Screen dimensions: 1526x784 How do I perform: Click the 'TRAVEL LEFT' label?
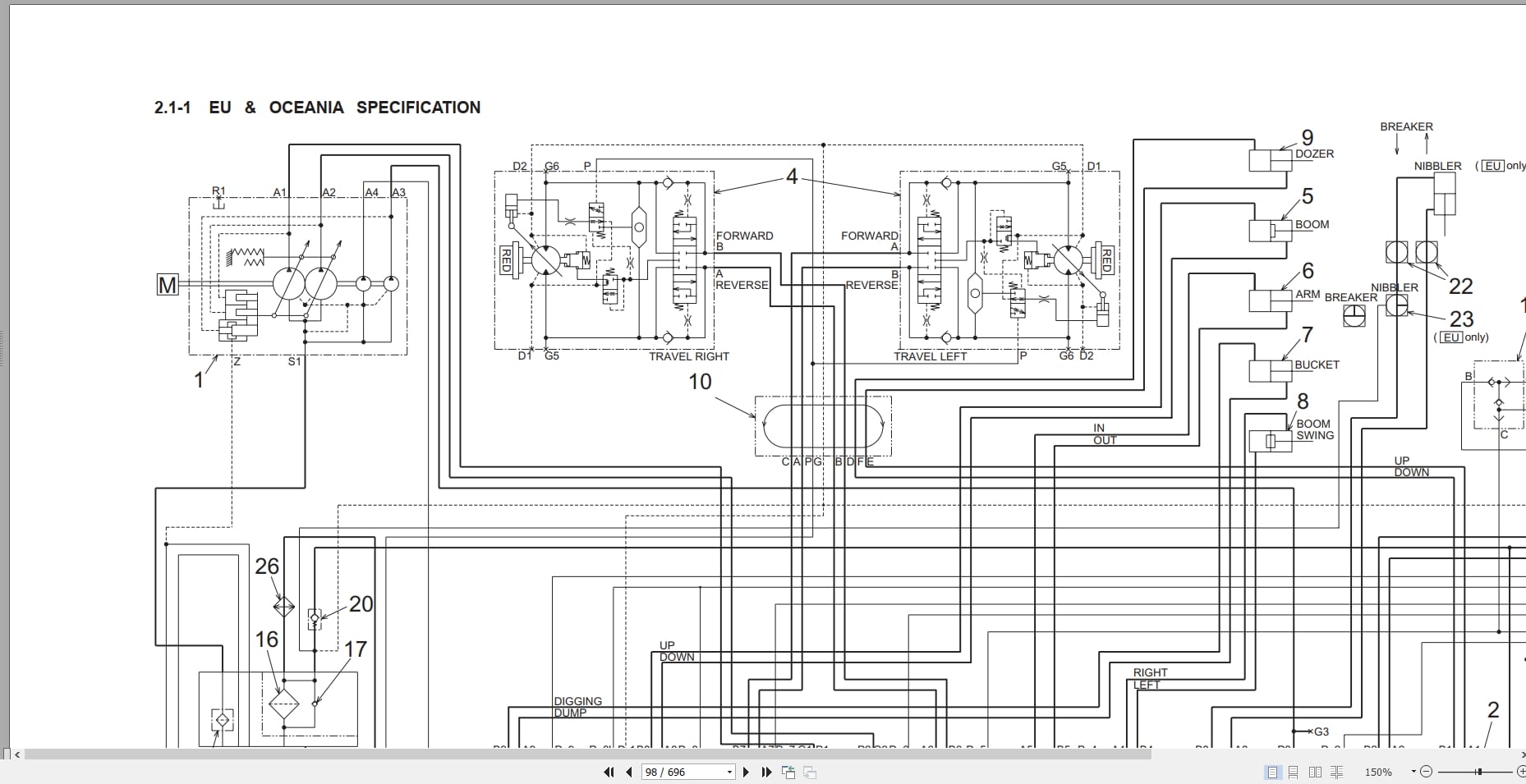931,356
